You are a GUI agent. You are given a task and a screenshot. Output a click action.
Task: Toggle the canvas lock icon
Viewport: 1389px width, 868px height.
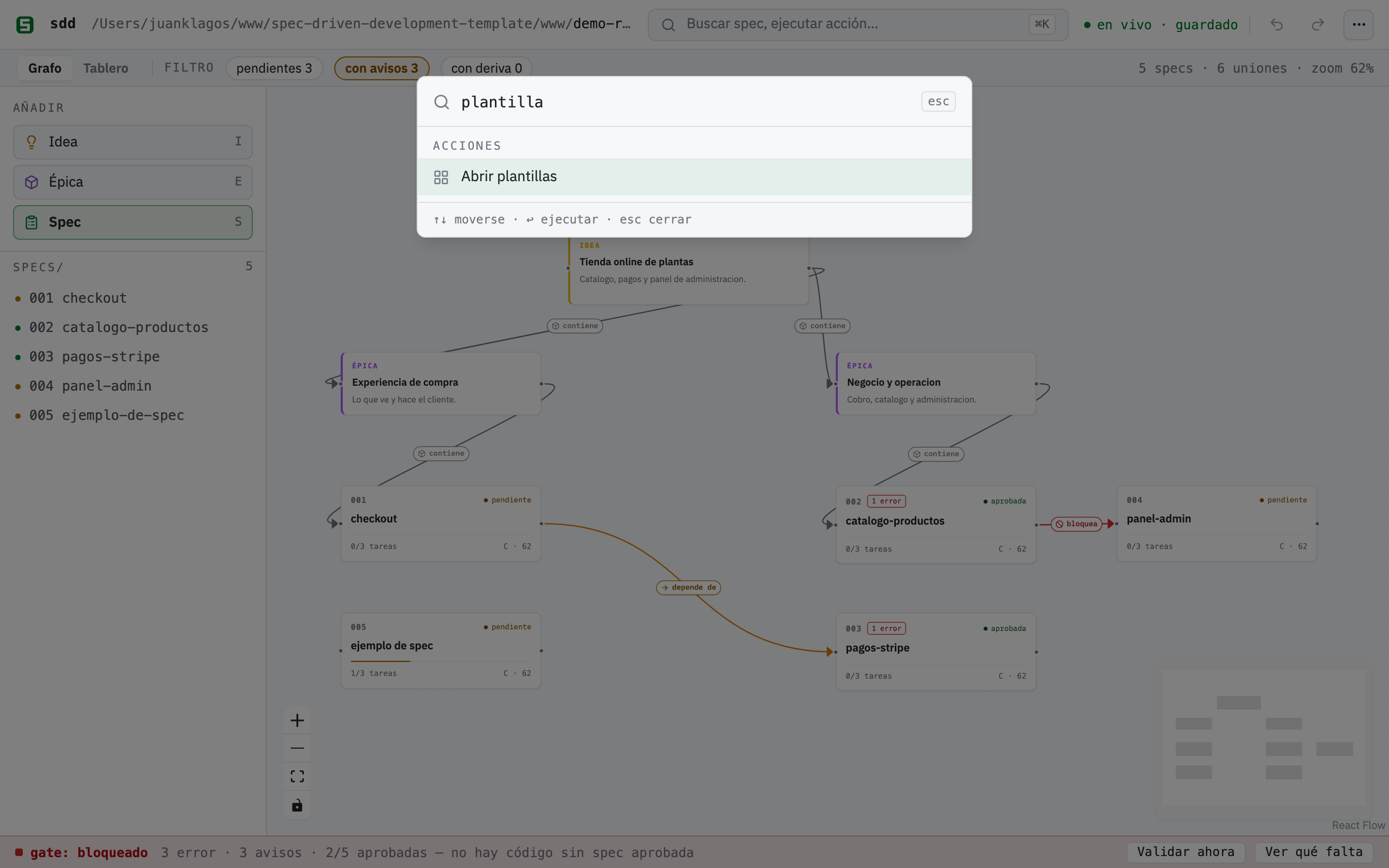pyautogui.click(x=297, y=805)
